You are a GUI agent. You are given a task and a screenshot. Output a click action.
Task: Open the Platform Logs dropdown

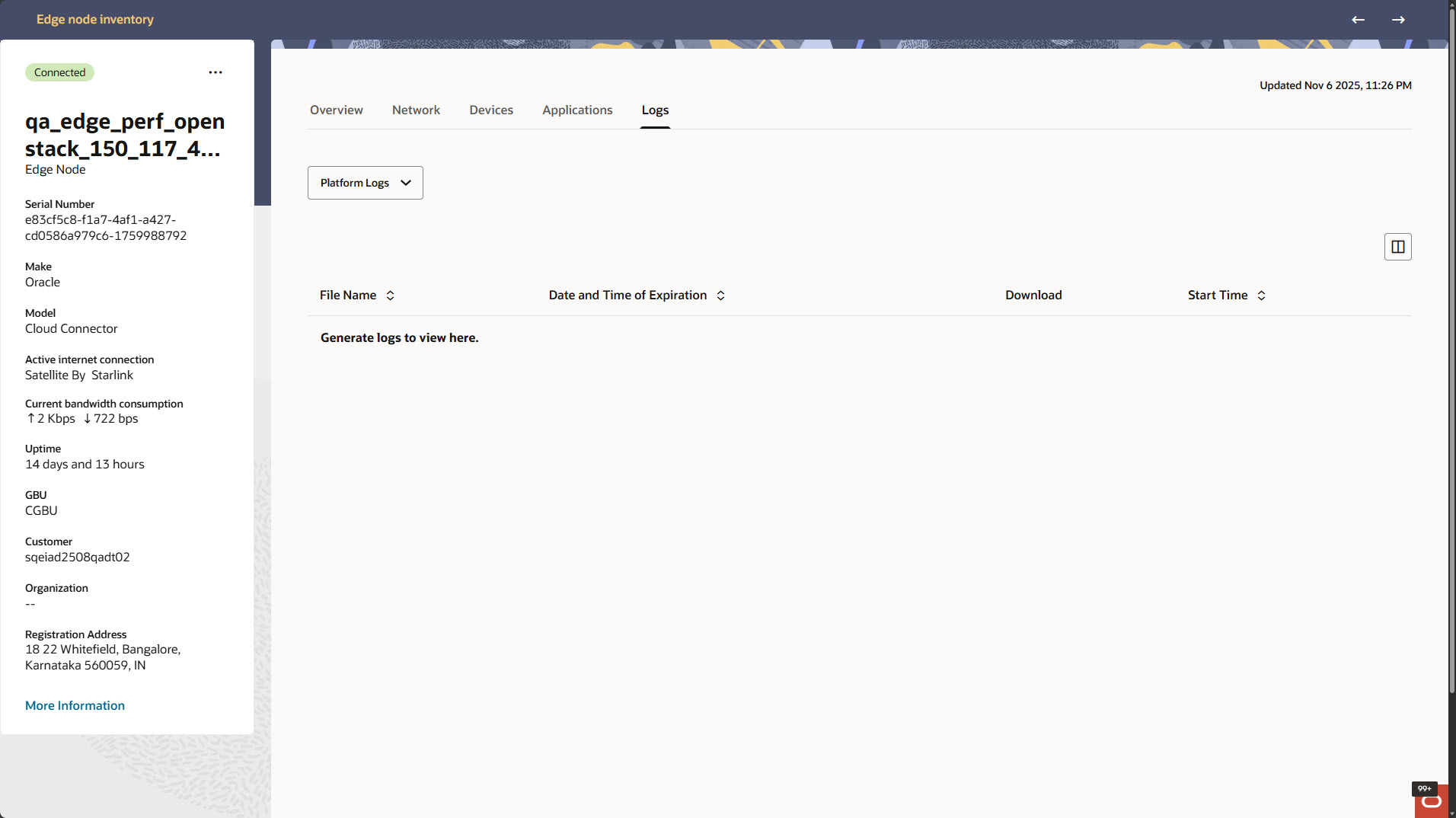tap(365, 183)
